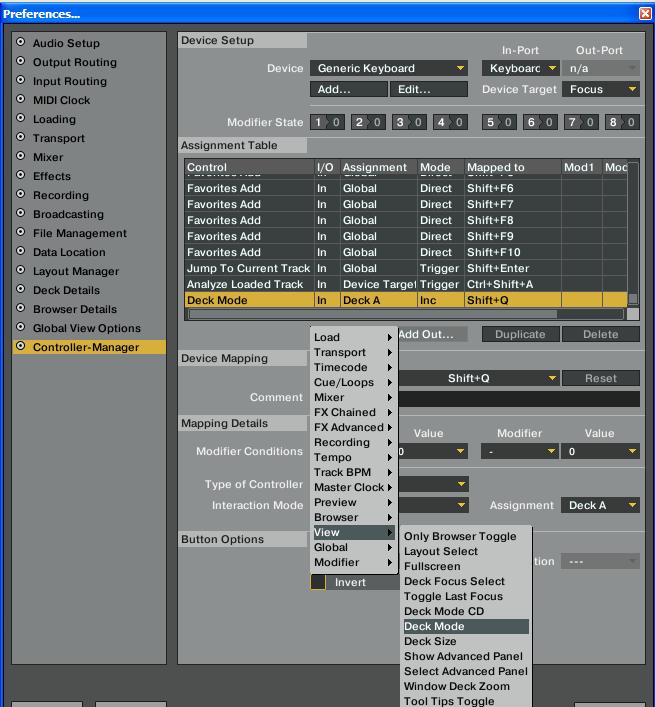The height and width of the screenshot is (707, 655).
Task: Choose Fullscreen in the View submenu
Action: pos(466,566)
